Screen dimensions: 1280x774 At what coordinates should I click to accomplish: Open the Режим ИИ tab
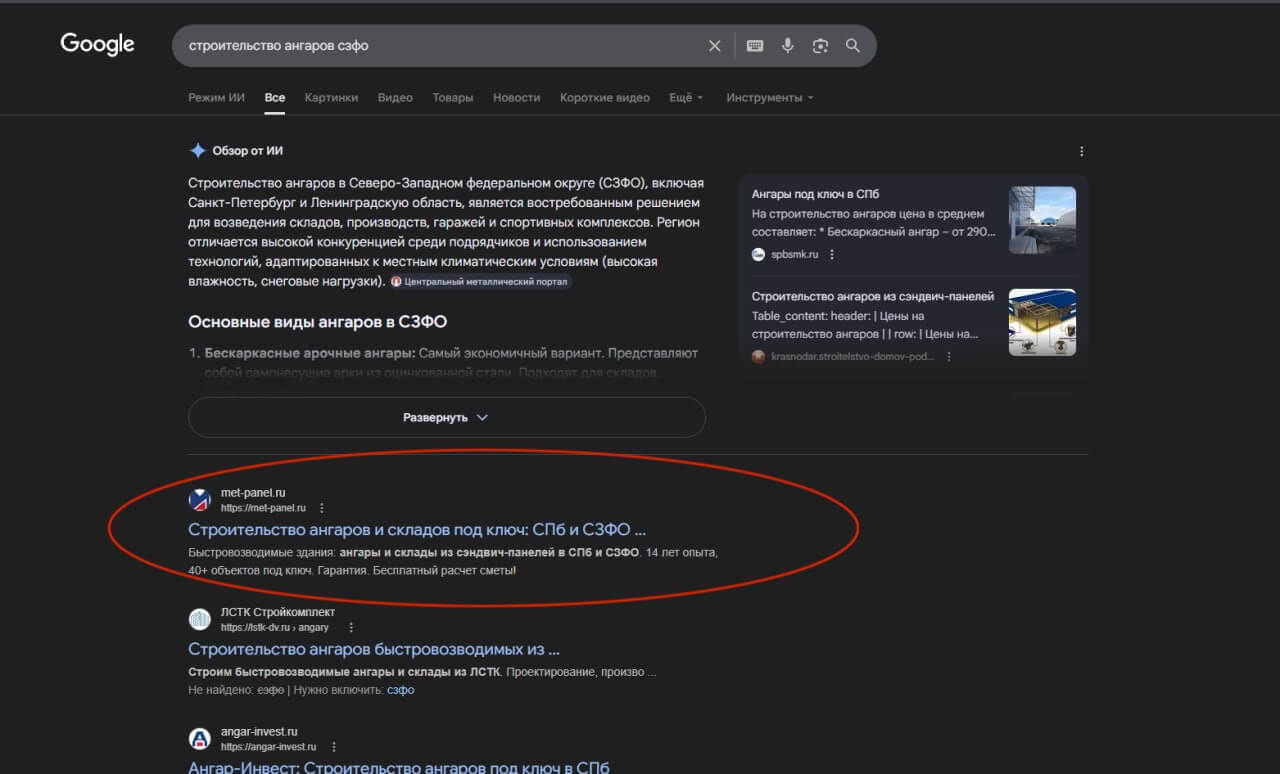pos(216,97)
